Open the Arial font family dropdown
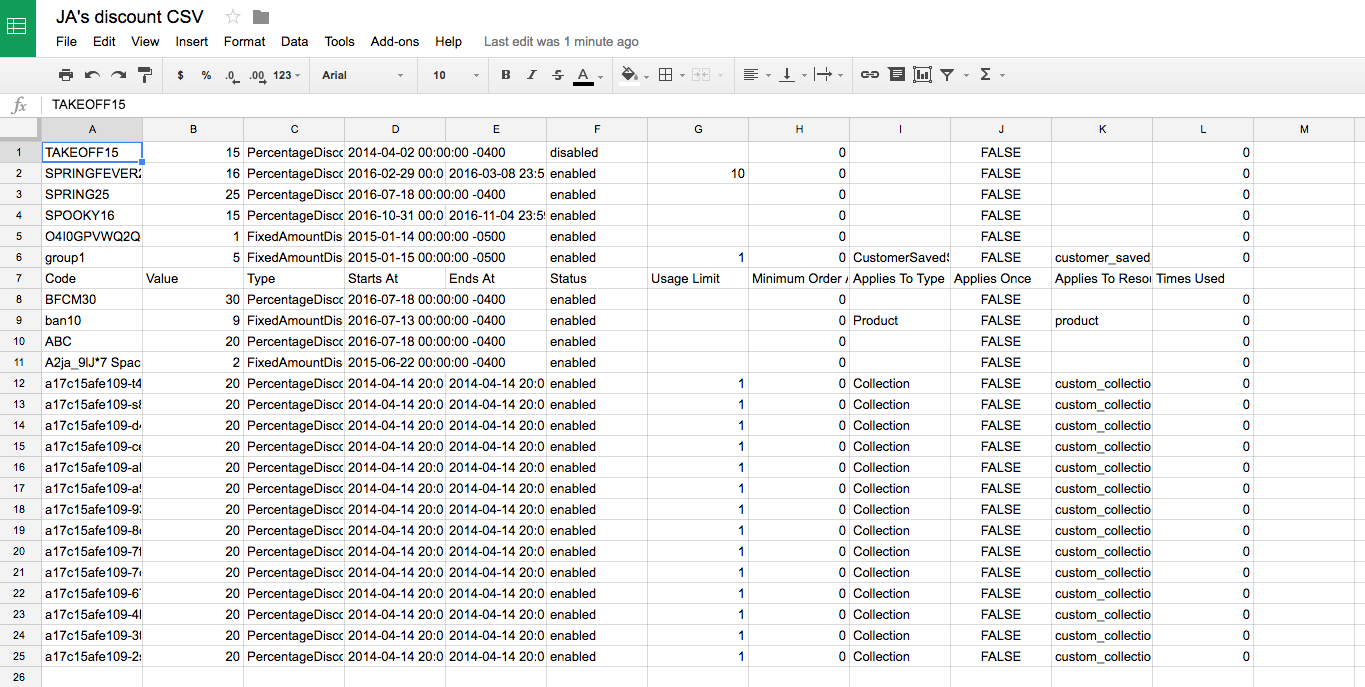The height and width of the screenshot is (687, 1365). point(362,75)
